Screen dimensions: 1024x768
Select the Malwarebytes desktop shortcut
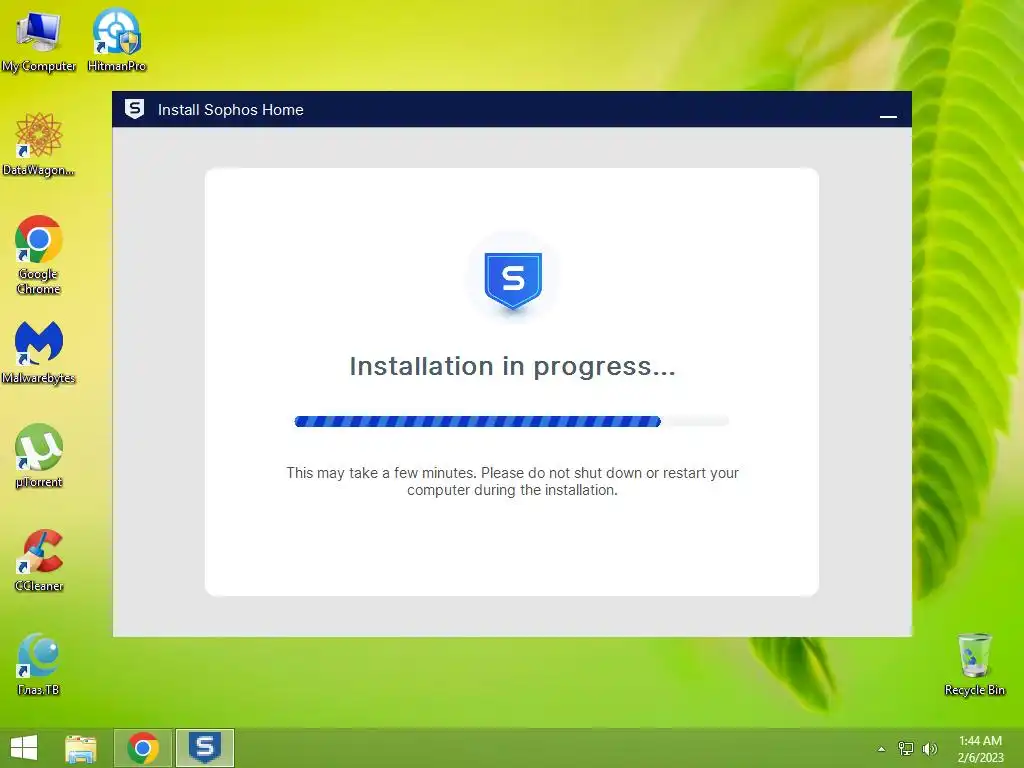(x=39, y=353)
